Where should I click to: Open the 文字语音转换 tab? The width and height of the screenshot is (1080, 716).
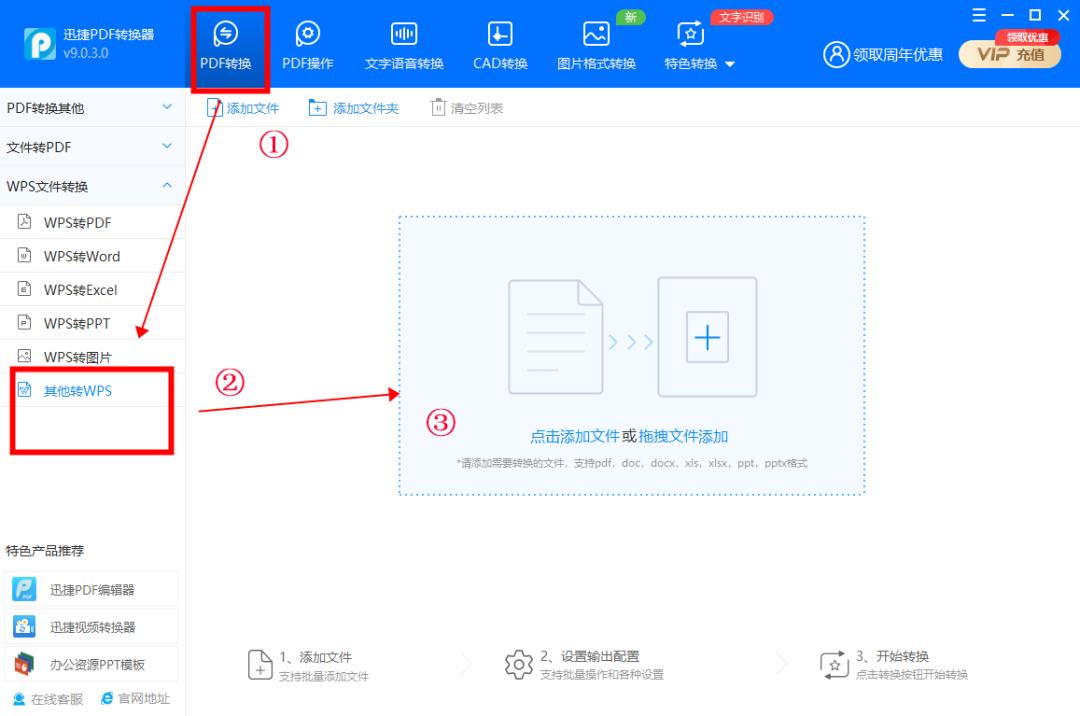pos(404,46)
